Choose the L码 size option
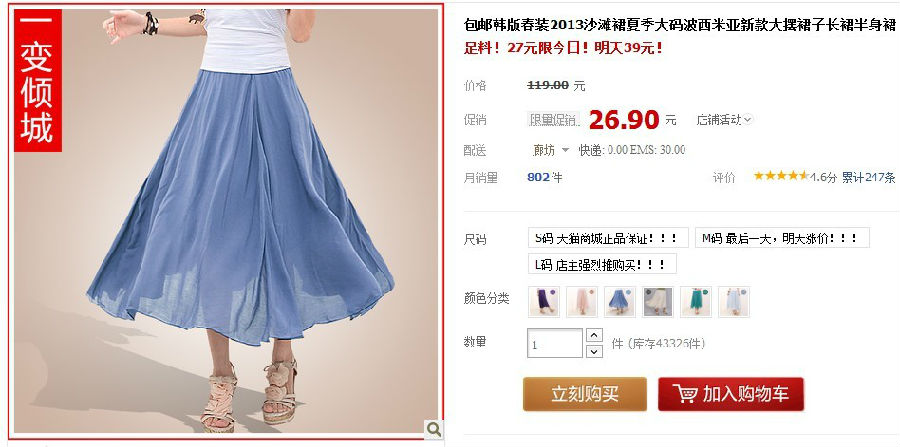Image resolution: width=900 pixels, height=447 pixels. (x=602, y=264)
